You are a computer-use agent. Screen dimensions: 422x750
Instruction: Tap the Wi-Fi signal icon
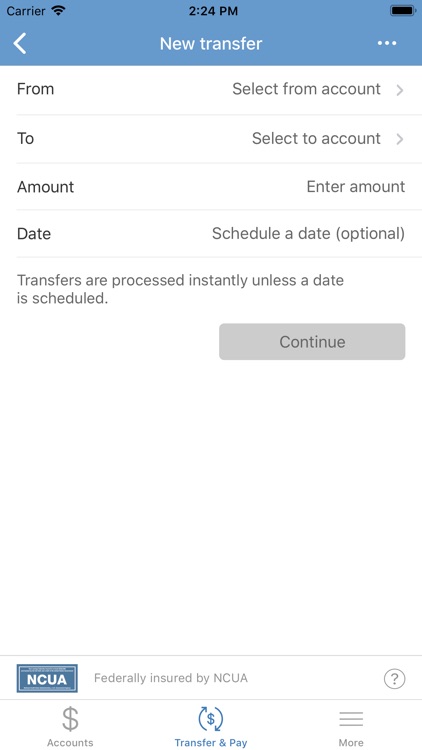click(x=58, y=11)
